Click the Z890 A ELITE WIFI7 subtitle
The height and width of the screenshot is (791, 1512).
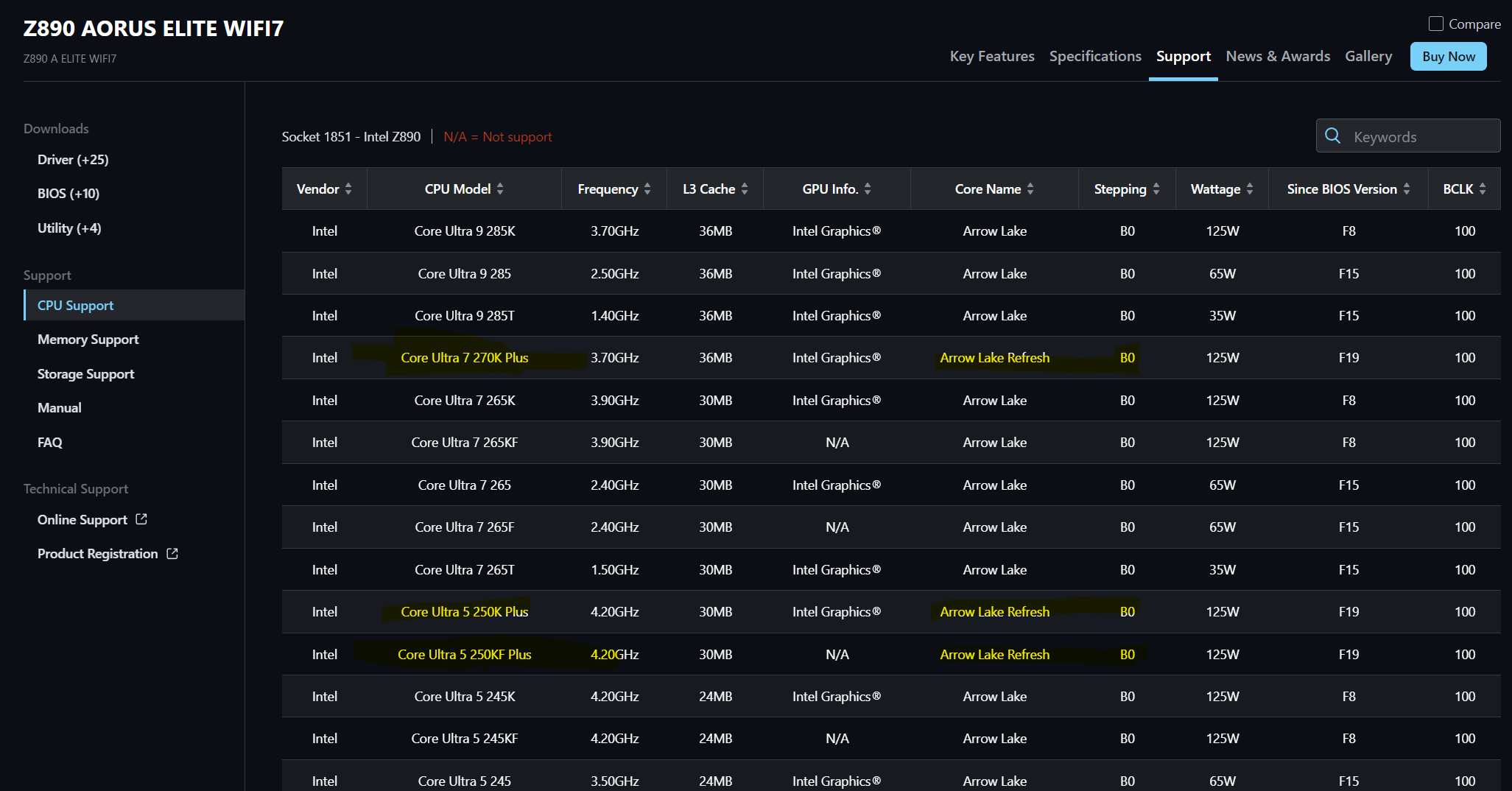[x=70, y=58]
